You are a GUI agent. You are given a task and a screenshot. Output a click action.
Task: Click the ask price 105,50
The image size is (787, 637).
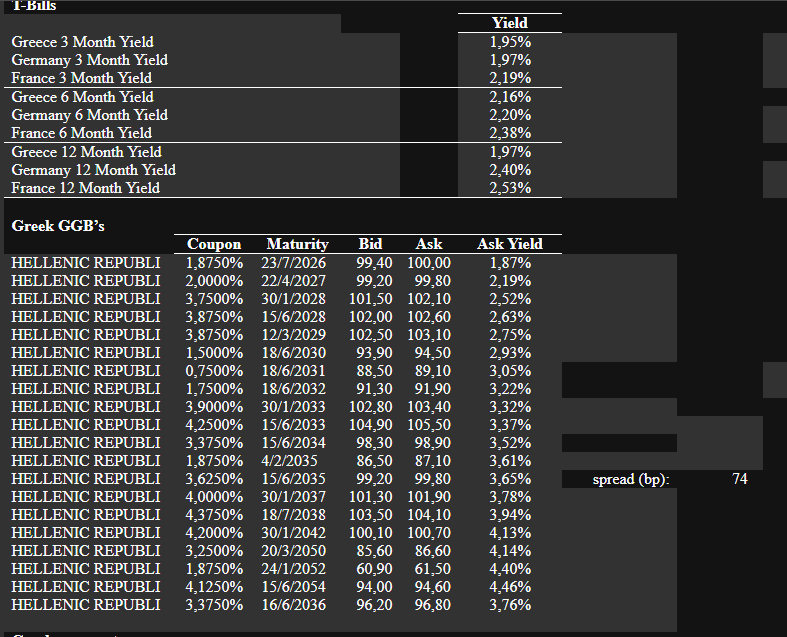pyautogui.click(x=429, y=425)
